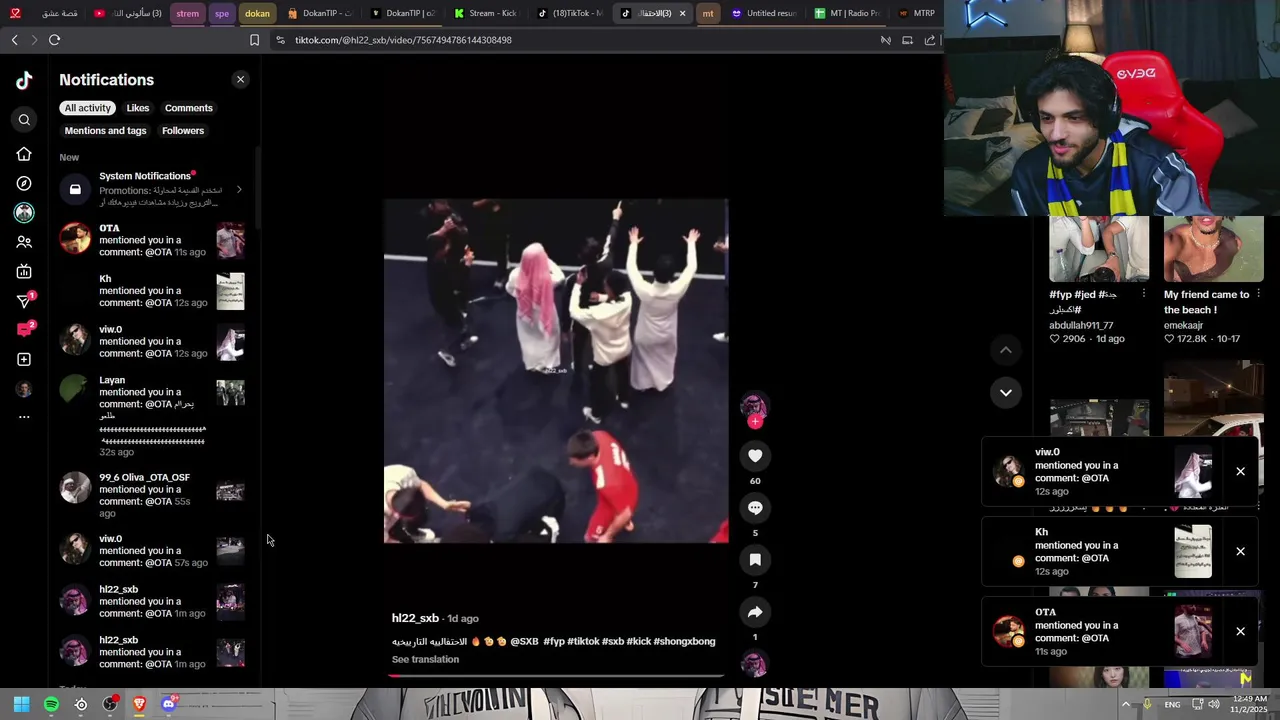
Task: Bookmark this page in address bar
Action: tap(254, 40)
